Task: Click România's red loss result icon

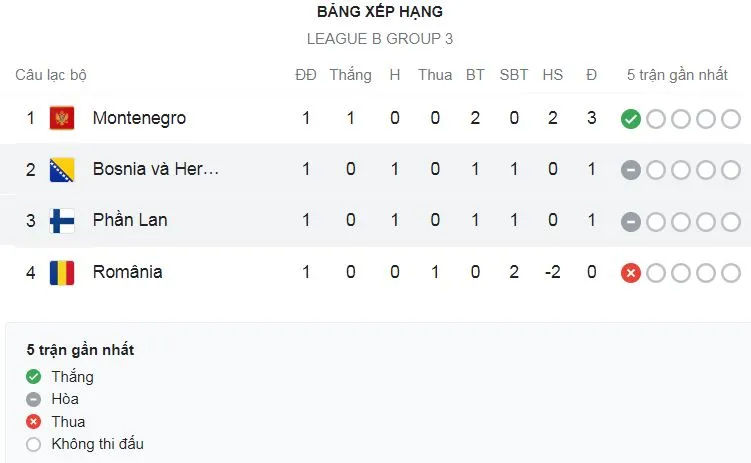Action: coord(630,272)
